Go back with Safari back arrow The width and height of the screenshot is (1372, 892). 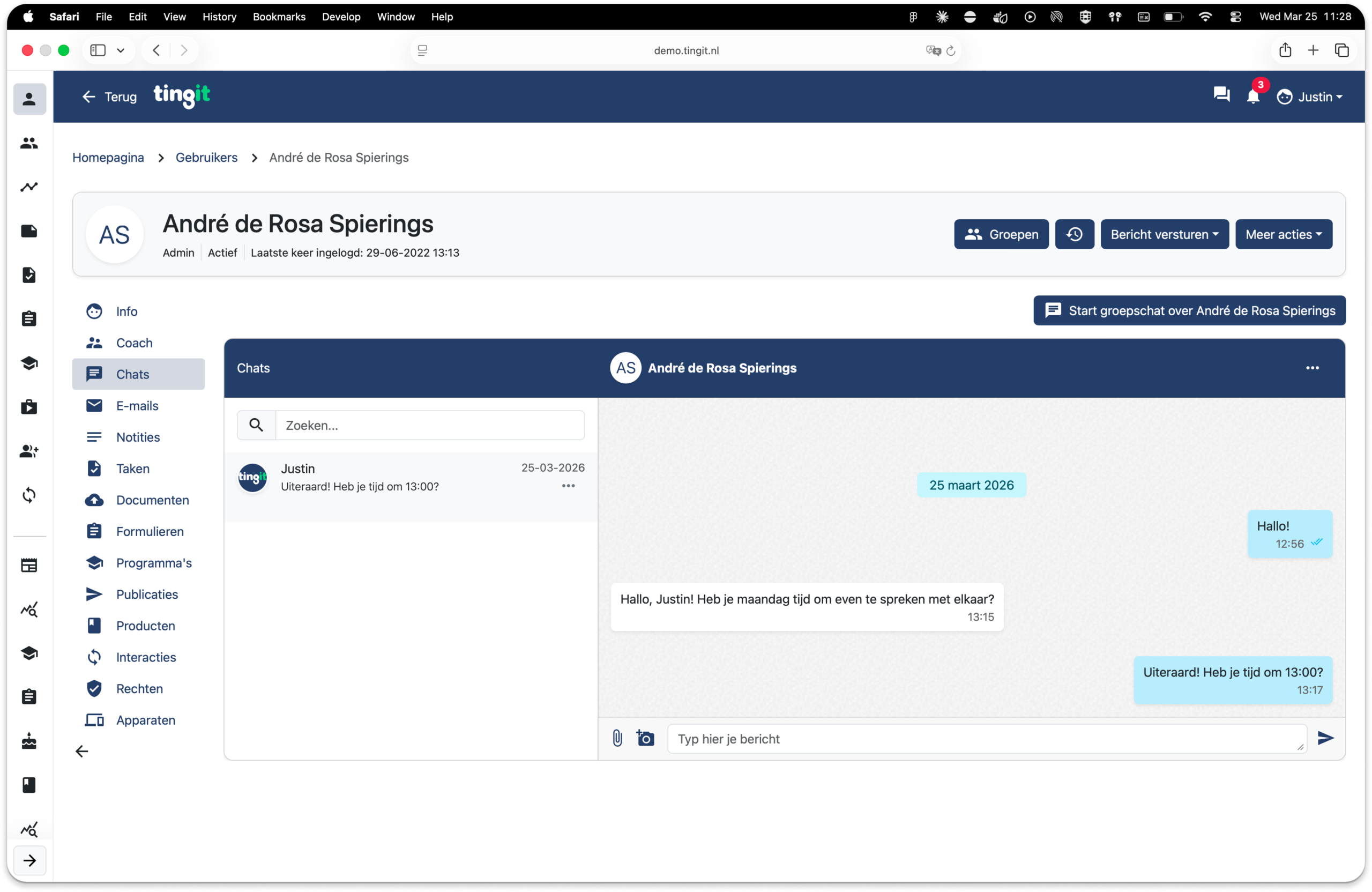pyautogui.click(x=156, y=50)
